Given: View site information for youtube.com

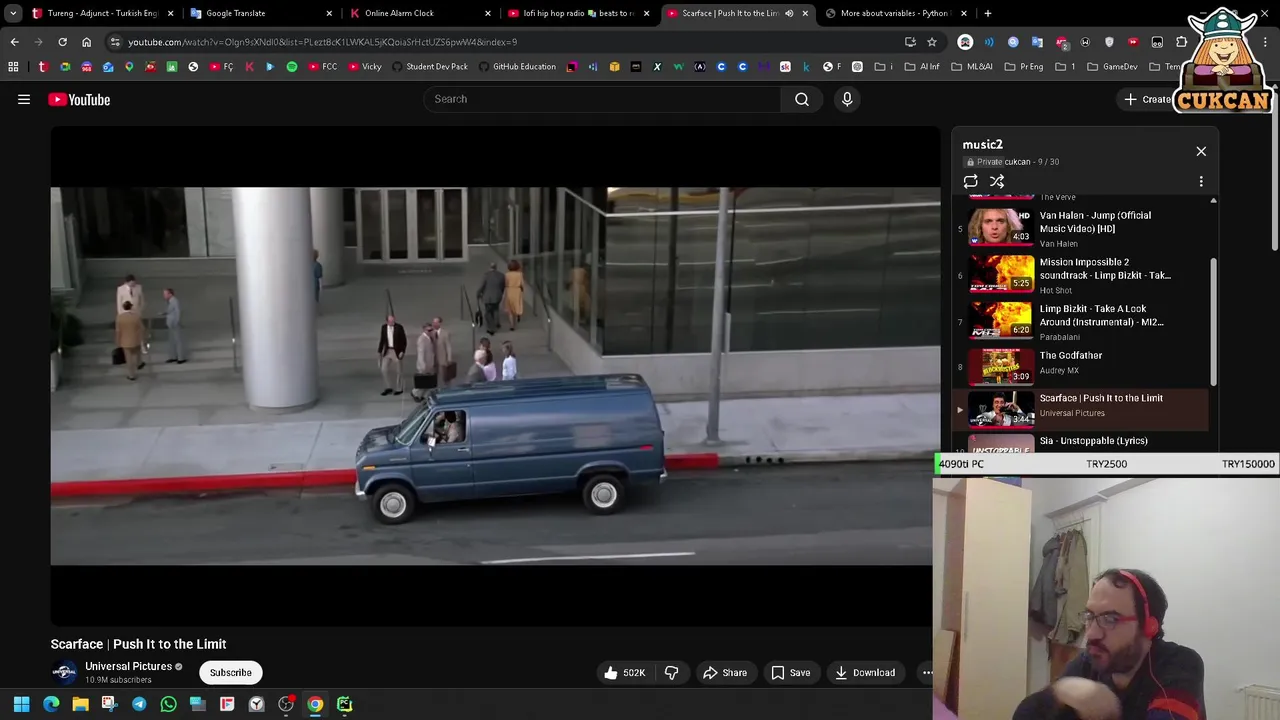Looking at the screenshot, I should pos(115,42).
